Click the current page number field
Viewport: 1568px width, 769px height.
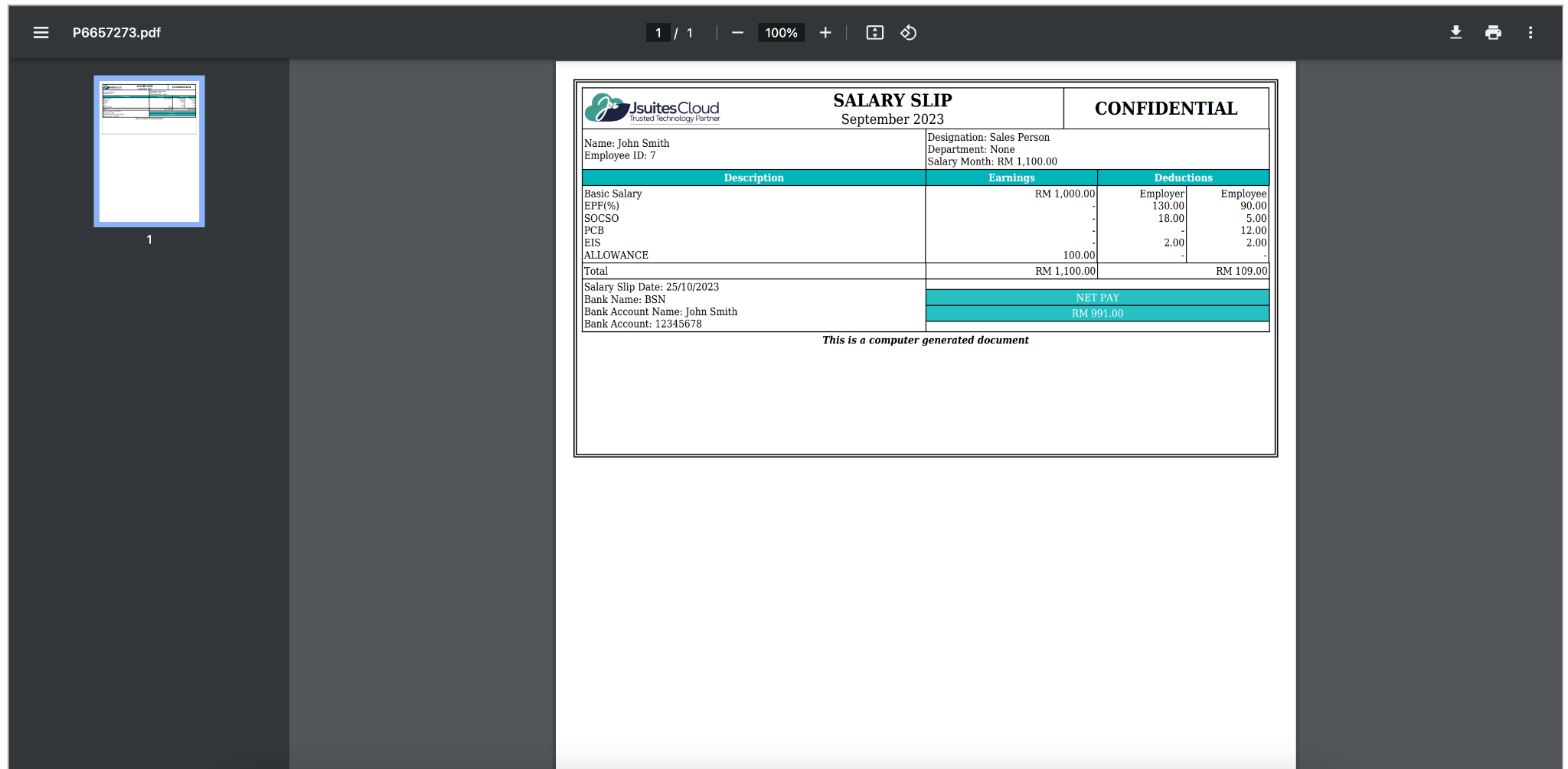click(658, 32)
